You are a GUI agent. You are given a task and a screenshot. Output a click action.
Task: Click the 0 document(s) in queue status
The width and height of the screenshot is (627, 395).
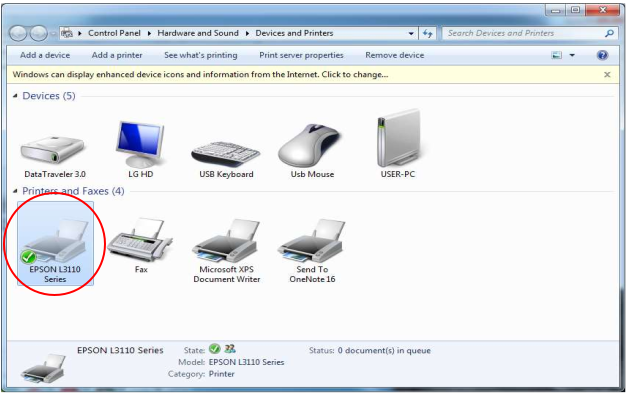(384, 350)
